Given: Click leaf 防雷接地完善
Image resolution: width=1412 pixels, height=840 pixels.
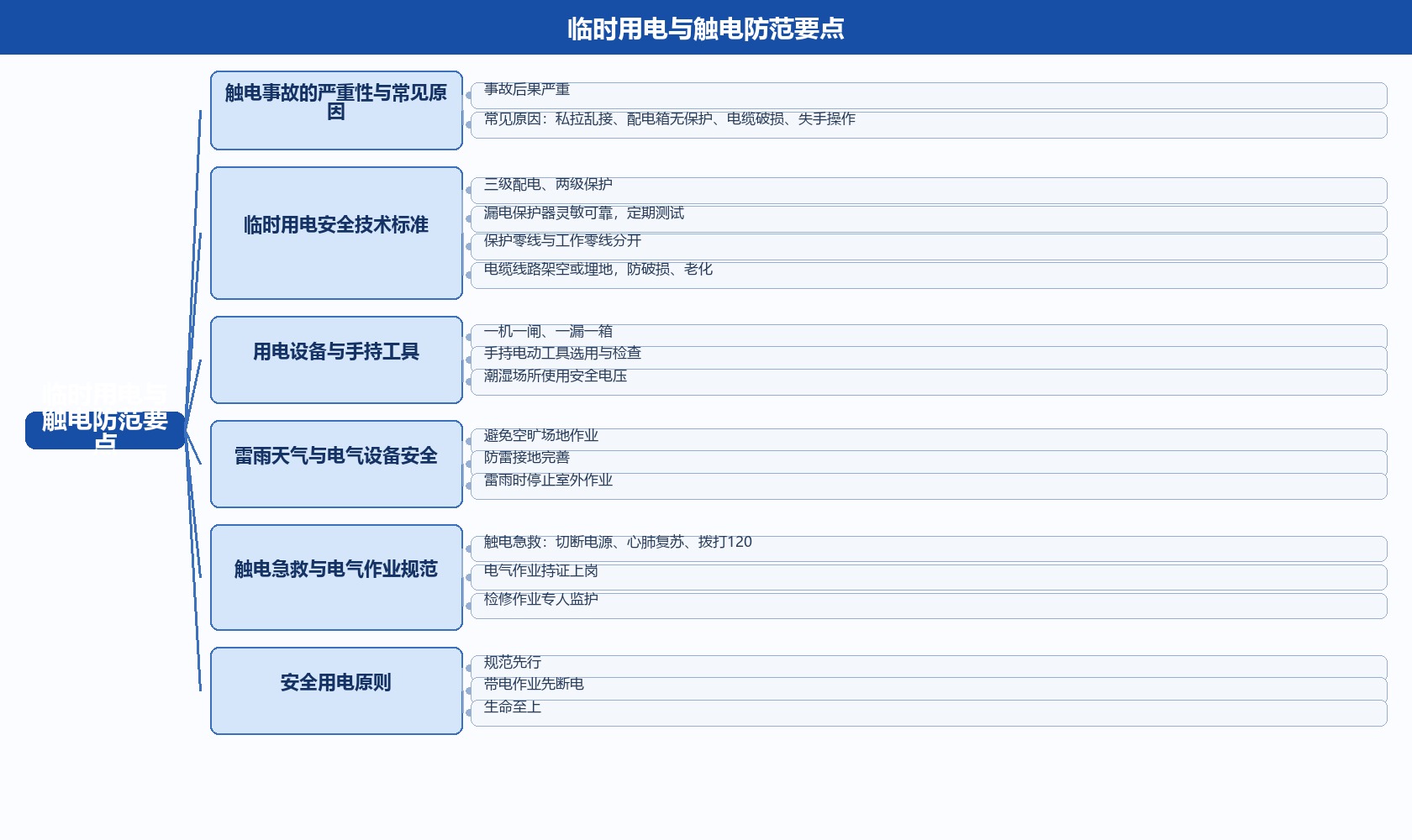Looking at the screenshot, I should click(929, 463).
